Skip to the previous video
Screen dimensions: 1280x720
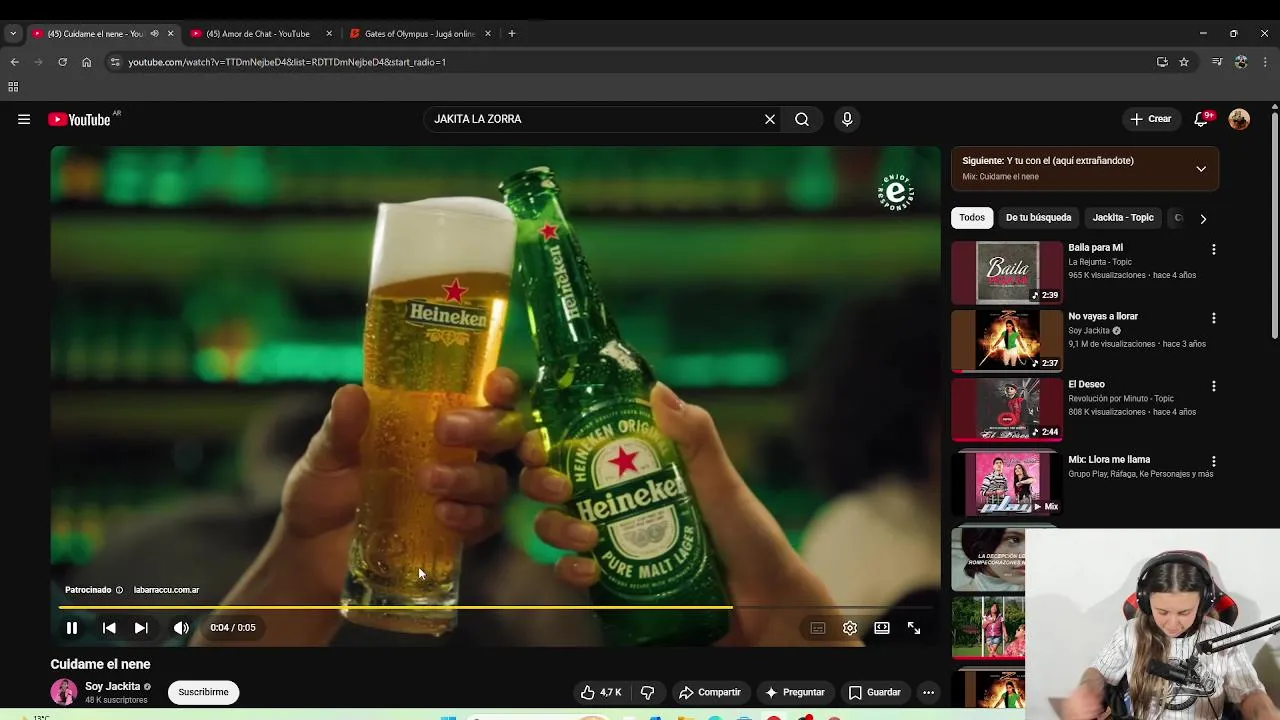pyautogui.click(x=109, y=628)
